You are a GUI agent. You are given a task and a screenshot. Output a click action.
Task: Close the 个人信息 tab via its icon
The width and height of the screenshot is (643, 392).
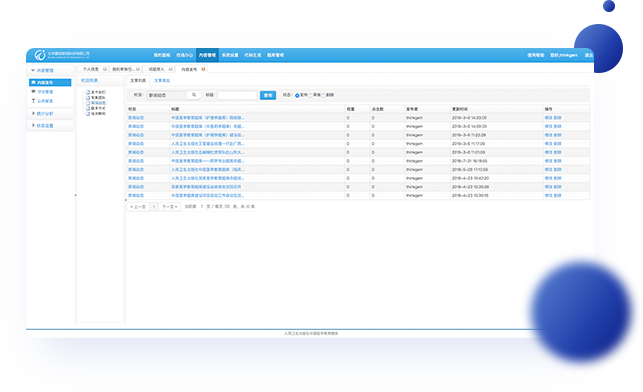[105, 69]
